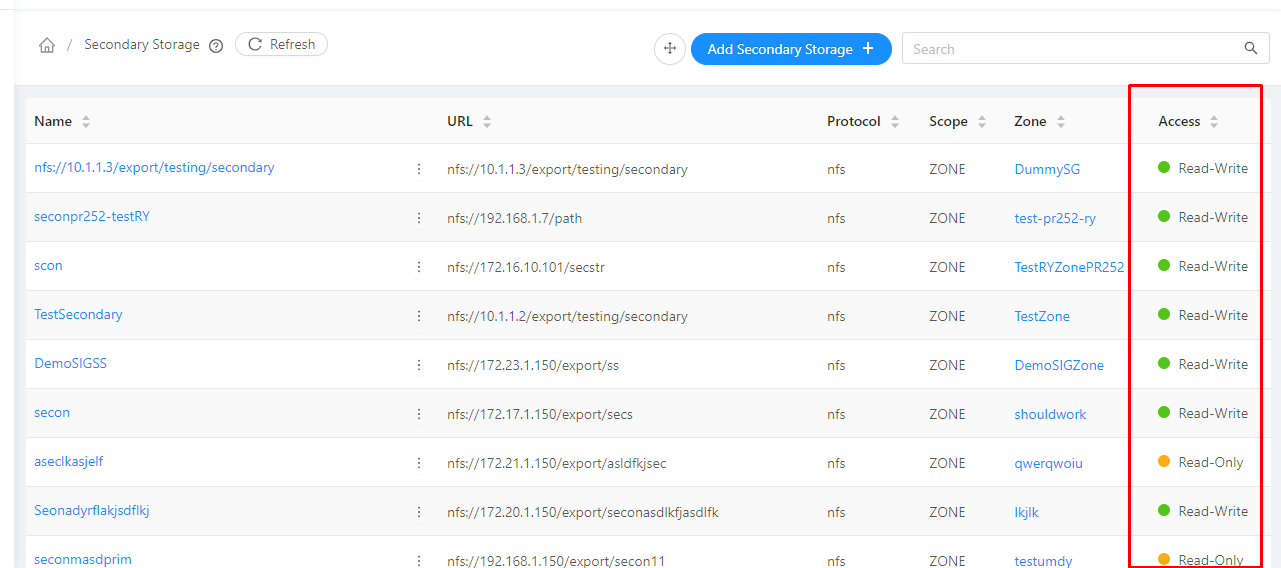Open three-dot menu for secon row
The height and width of the screenshot is (568, 1281).
419,414
